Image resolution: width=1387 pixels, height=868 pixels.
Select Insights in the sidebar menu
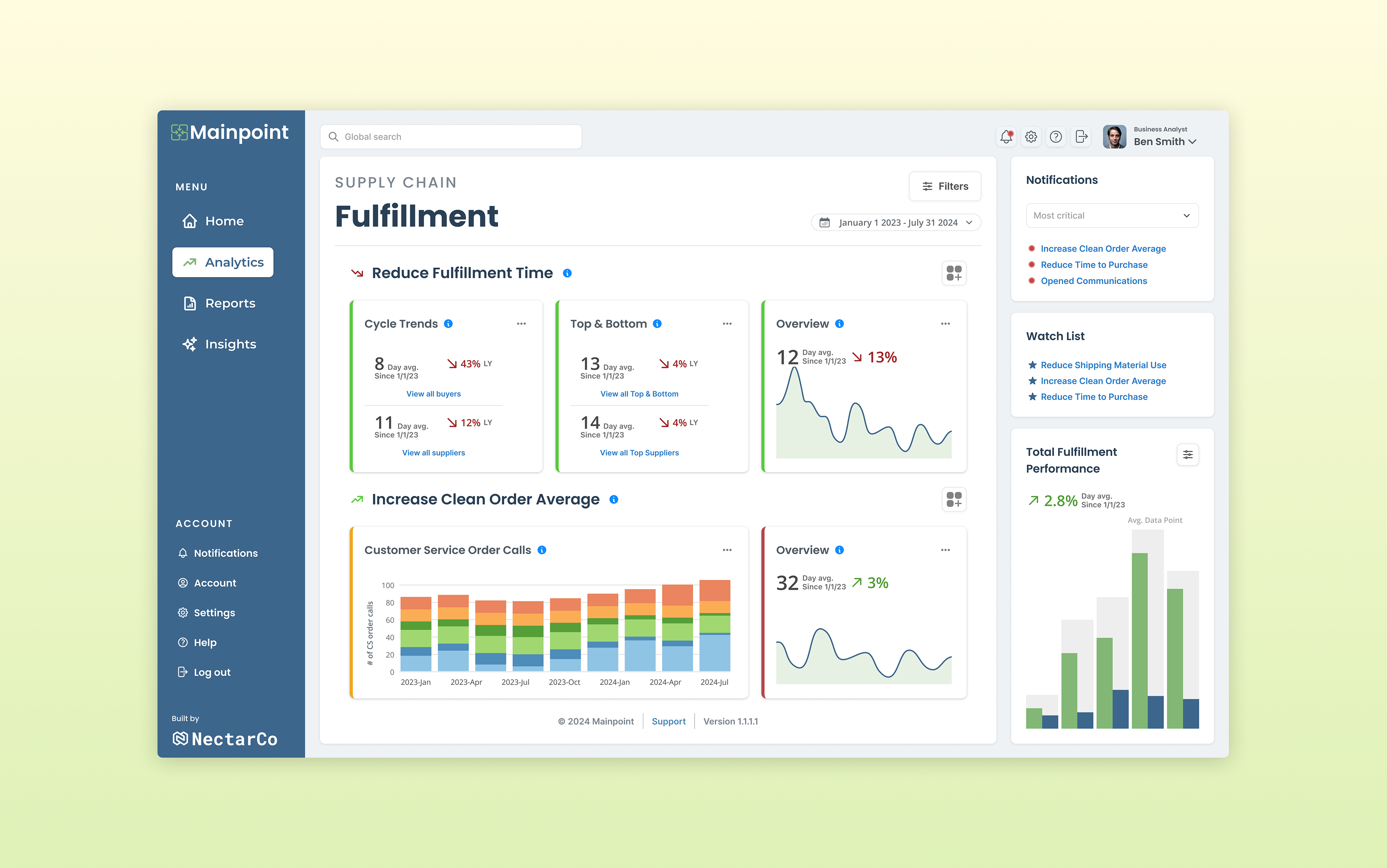[x=230, y=344]
